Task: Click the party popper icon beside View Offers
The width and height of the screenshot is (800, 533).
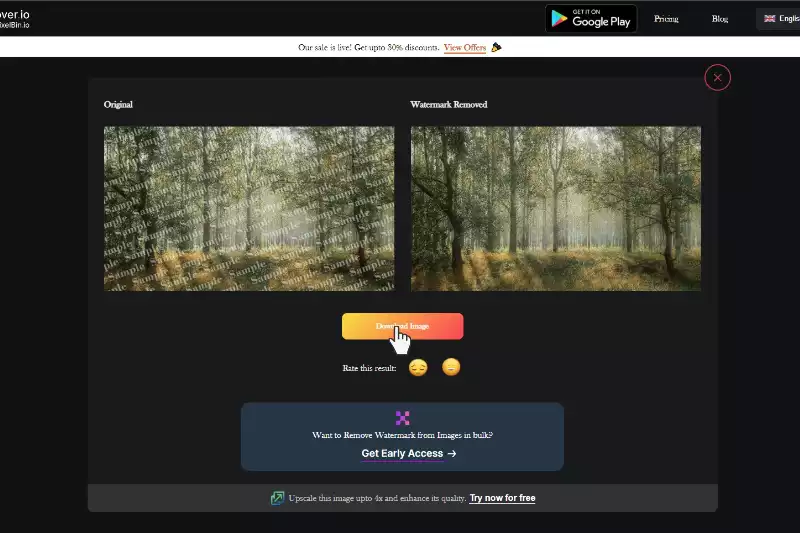Action: 496,47
